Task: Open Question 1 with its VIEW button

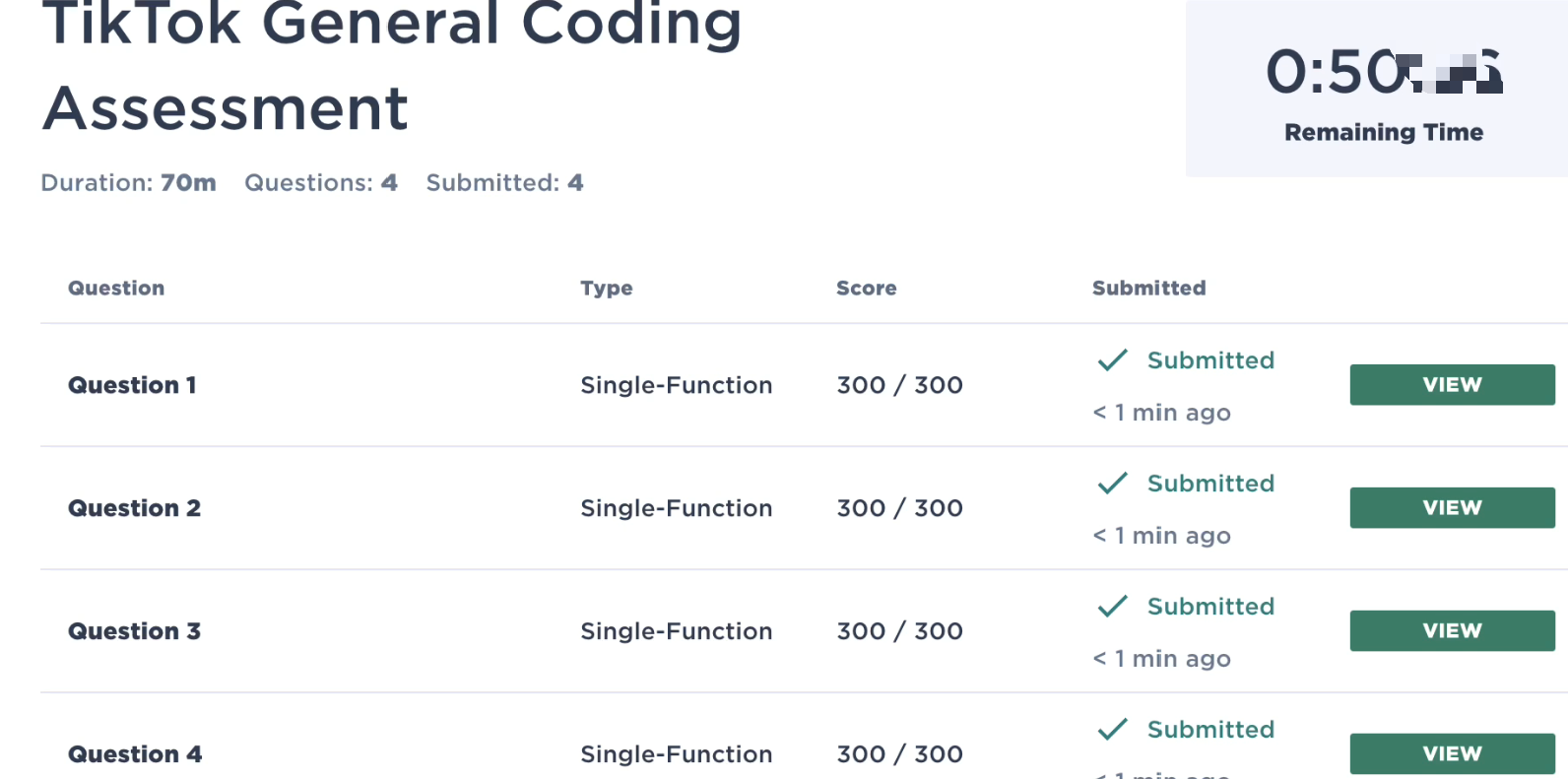Action: (1451, 385)
